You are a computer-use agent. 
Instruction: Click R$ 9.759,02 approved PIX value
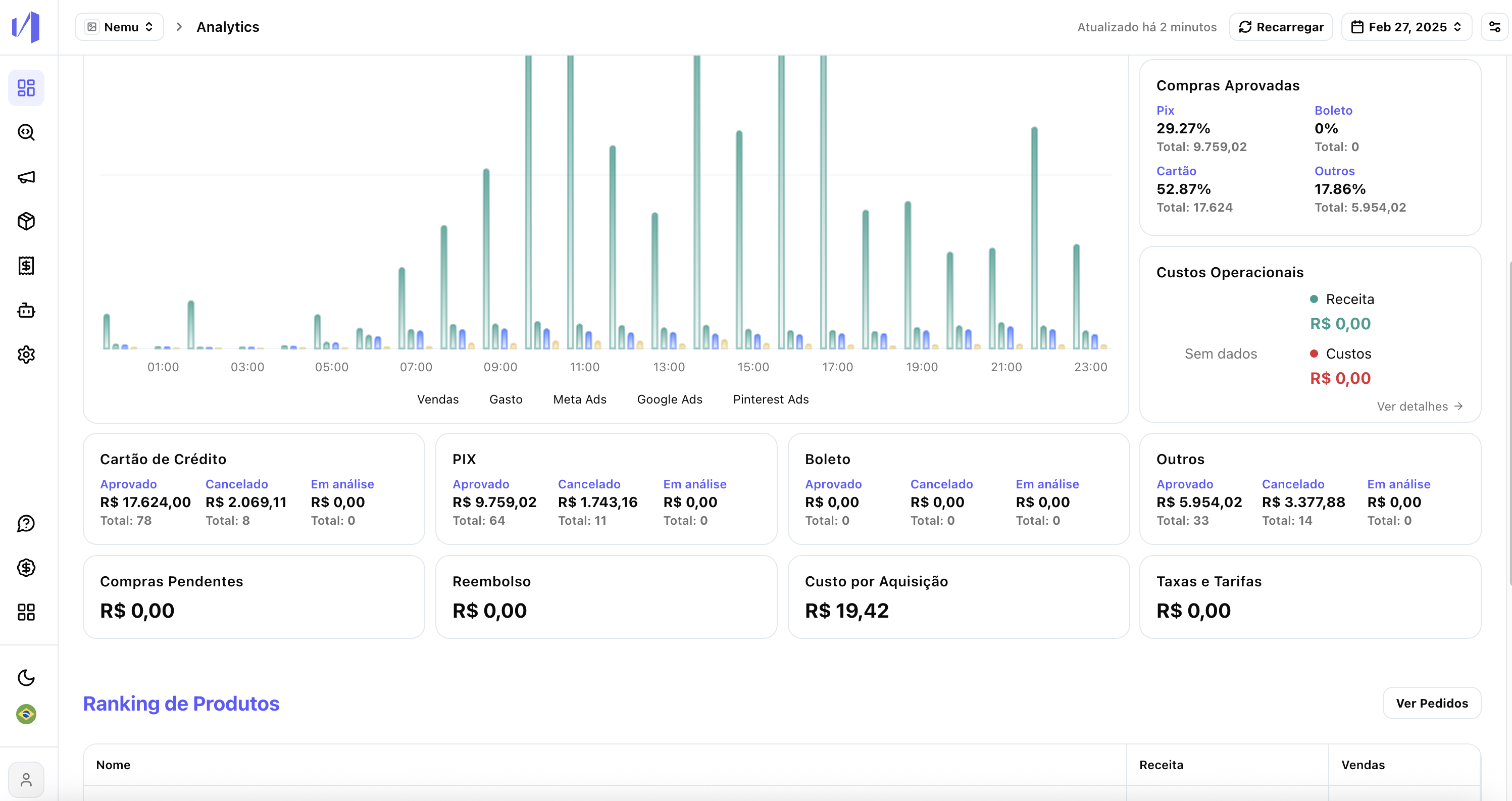pos(494,502)
